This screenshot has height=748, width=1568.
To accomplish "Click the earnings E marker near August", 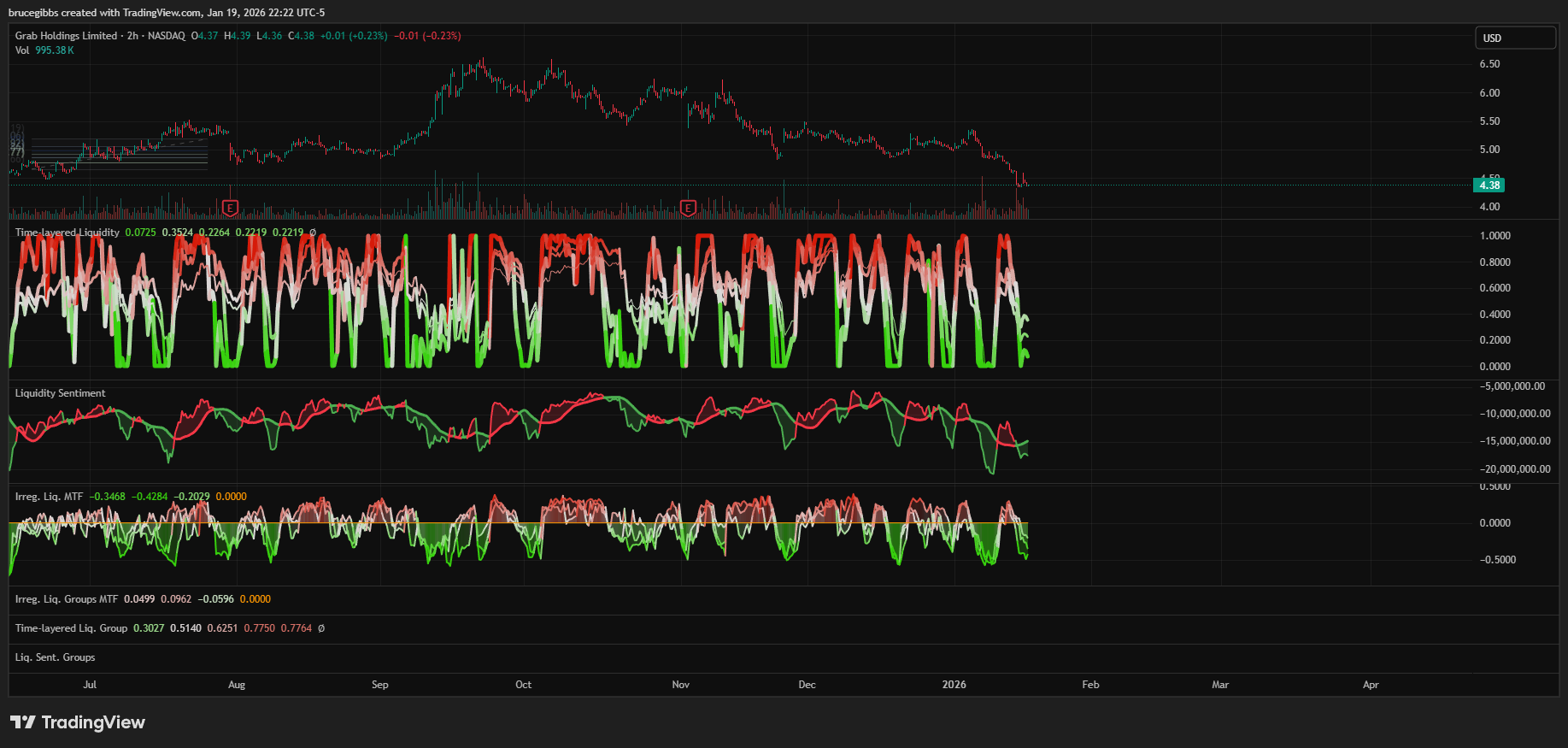I will click(230, 208).
